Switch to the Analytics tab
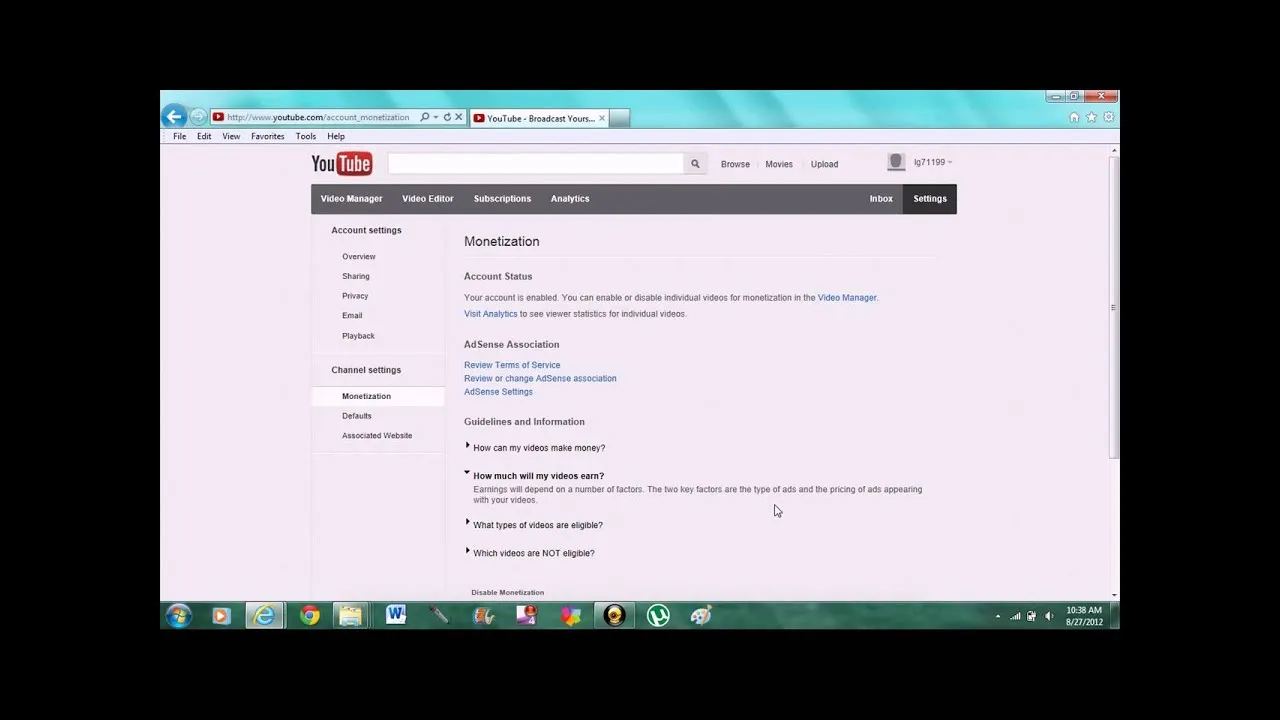Screen dimensions: 1280x720 pos(569,198)
